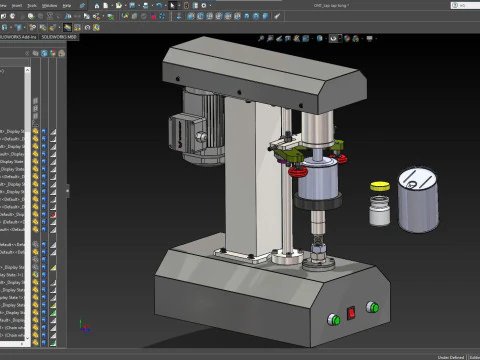Create a new document with New icon
This screenshot has height=360, width=480.
click(x=105, y=5)
